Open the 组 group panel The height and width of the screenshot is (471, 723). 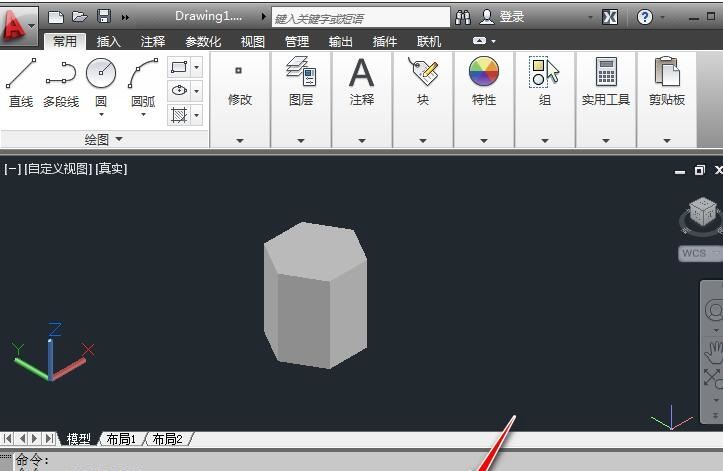(545, 99)
